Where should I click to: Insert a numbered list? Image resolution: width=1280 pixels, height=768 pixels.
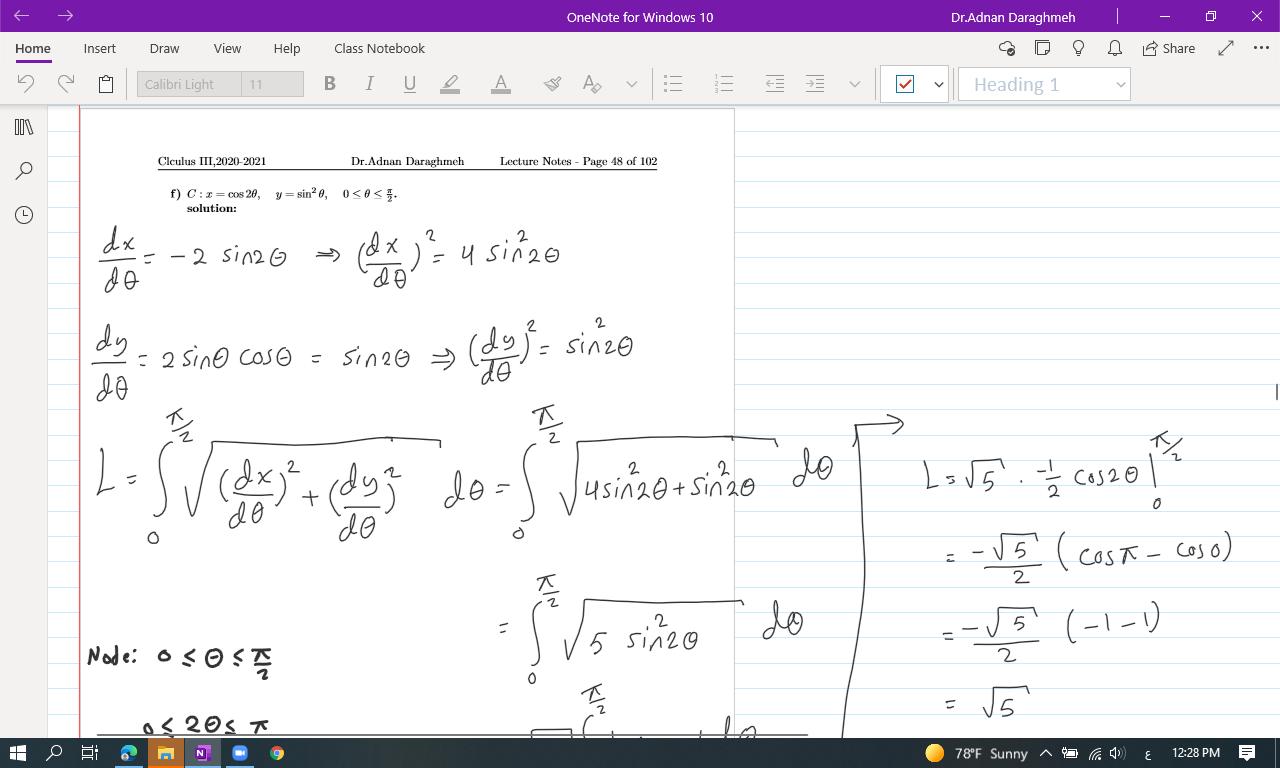[724, 85]
